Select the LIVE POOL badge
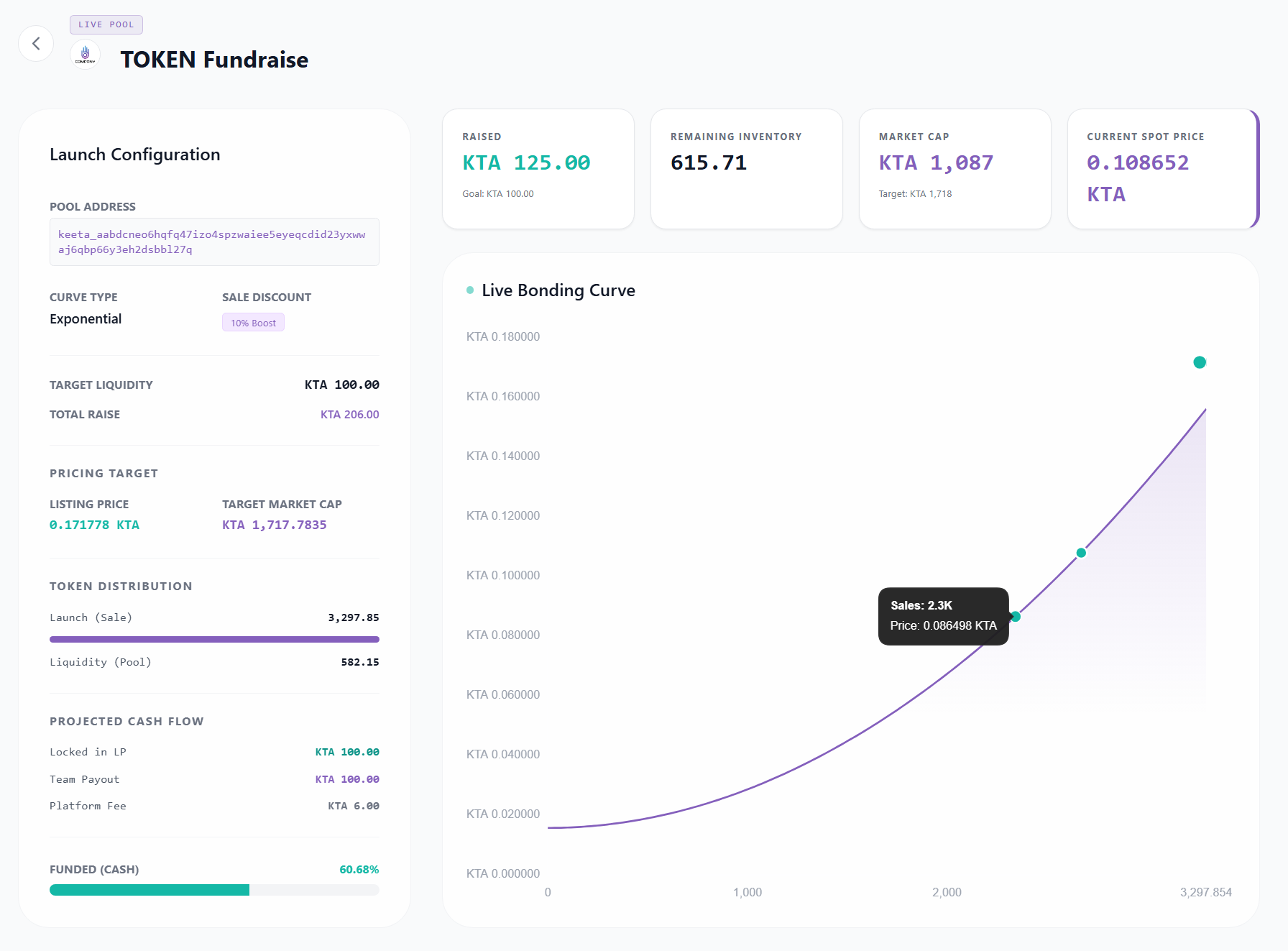 click(x=106, y=24)
